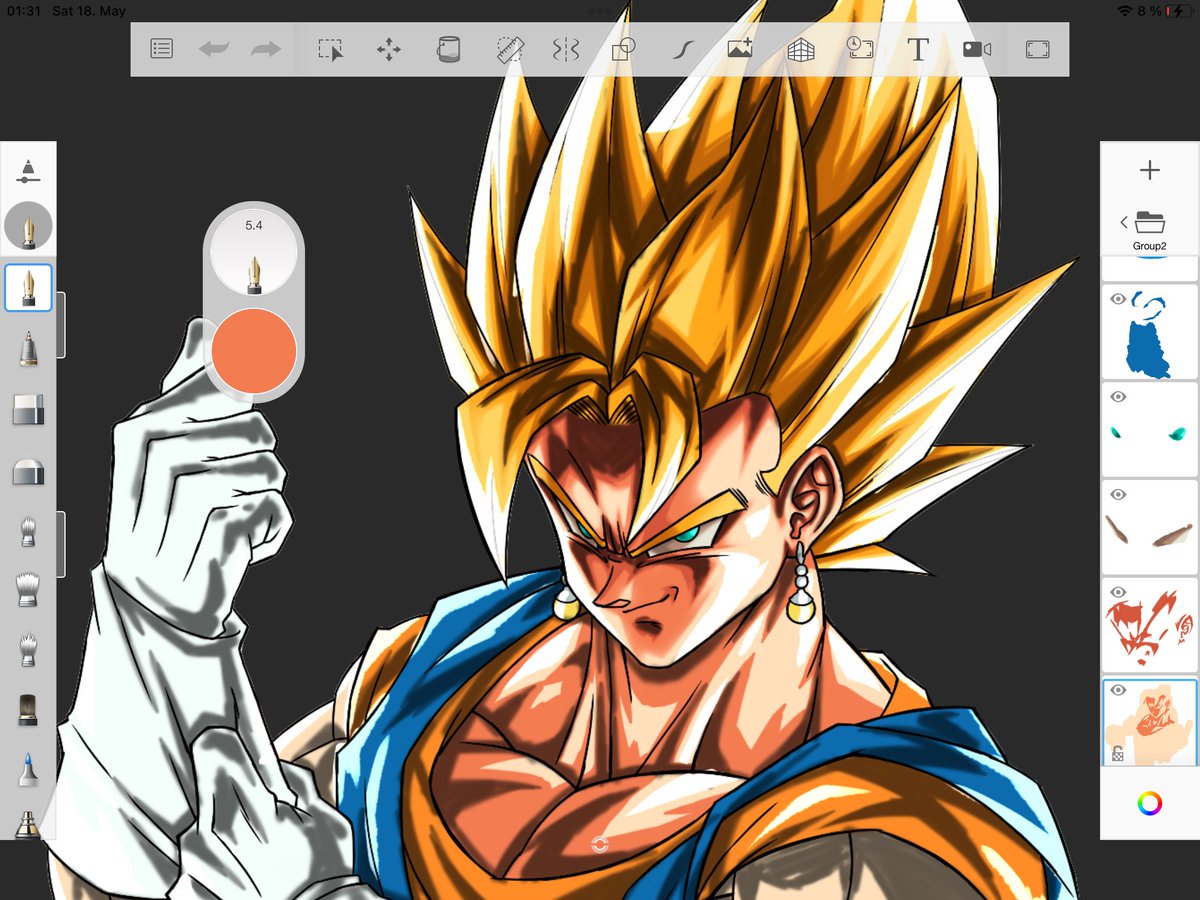This screenshot has width=1200, height=900.
Task: Open the orange color puck
Action: pos(254,351)
